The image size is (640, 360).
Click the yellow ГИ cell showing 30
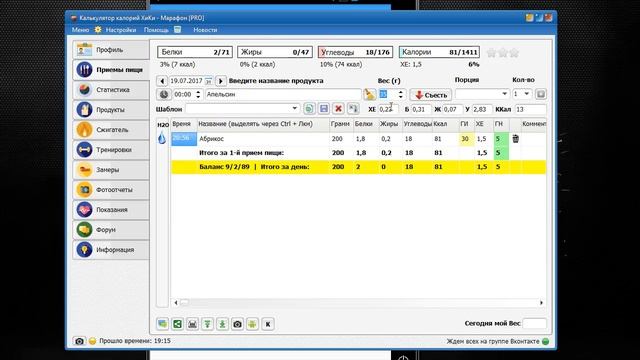click(467, 139)
